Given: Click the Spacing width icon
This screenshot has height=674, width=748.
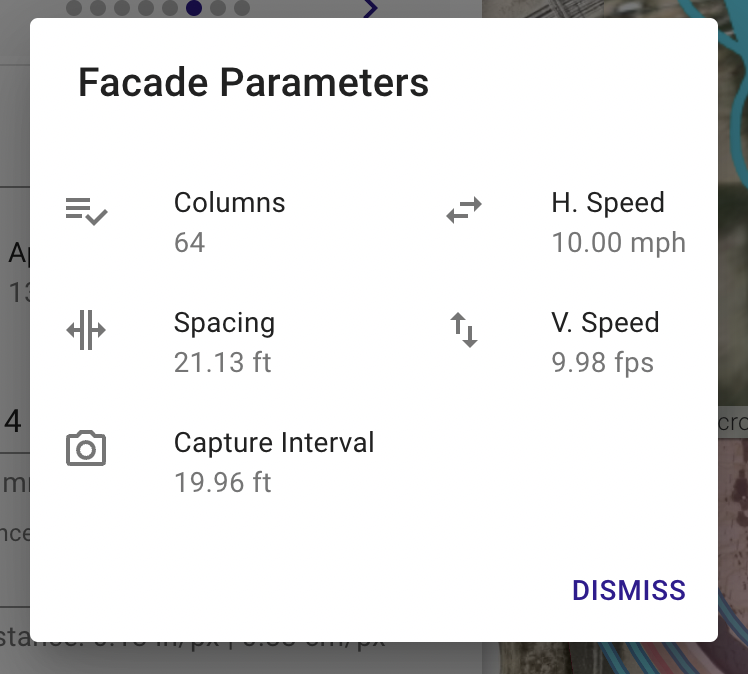Looking at the screenshot, I should 86,330.
